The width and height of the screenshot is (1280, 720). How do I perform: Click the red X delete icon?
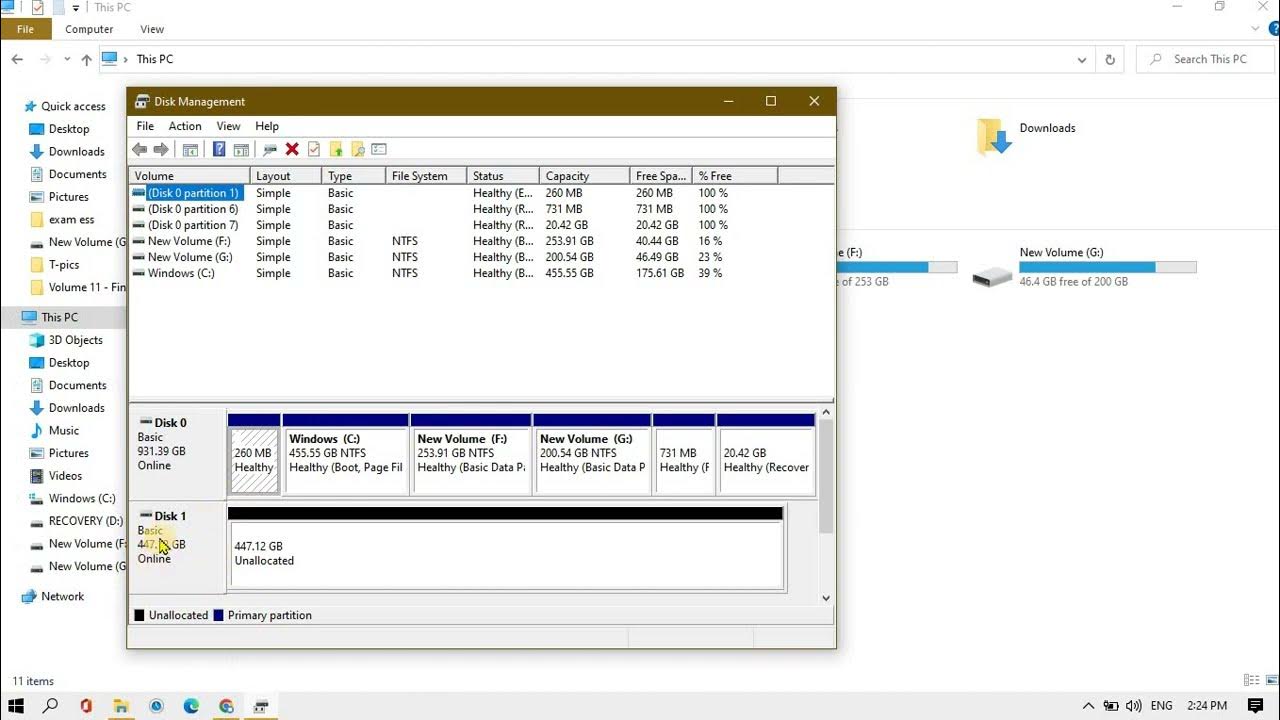292,149
